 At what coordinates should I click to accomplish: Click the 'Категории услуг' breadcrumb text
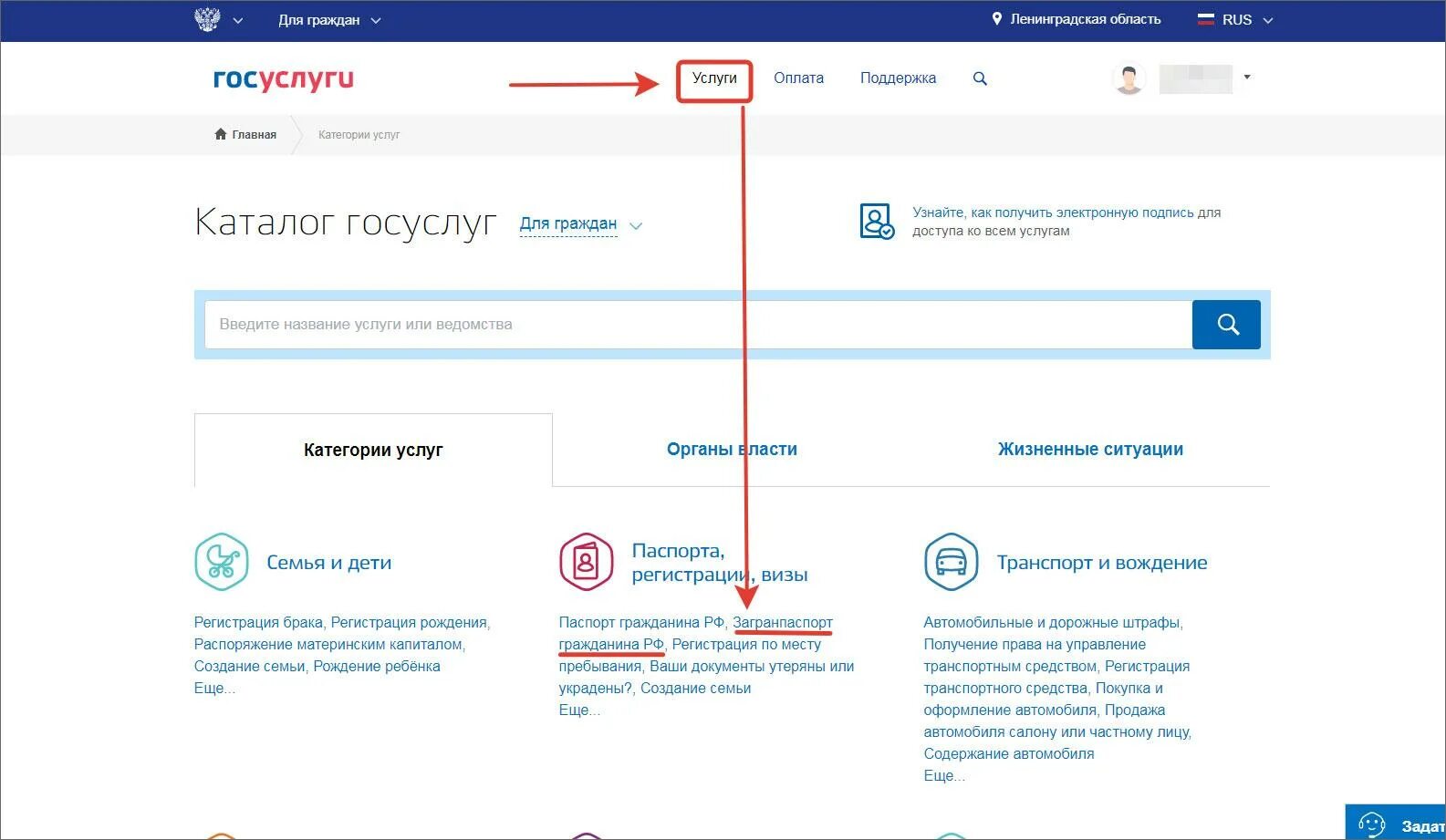pos(359,135)
